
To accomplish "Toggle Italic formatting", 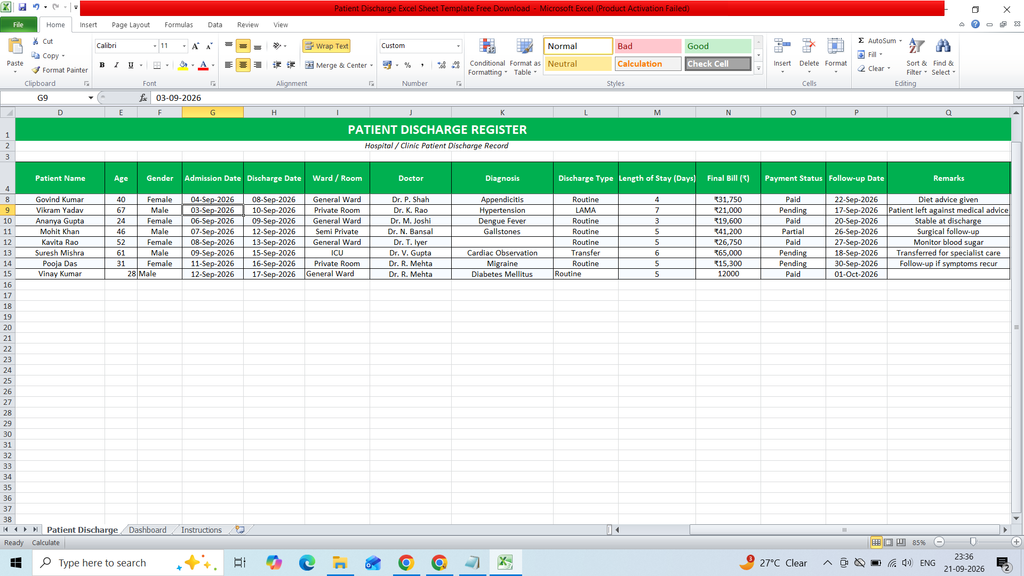I will pos(116,65).
